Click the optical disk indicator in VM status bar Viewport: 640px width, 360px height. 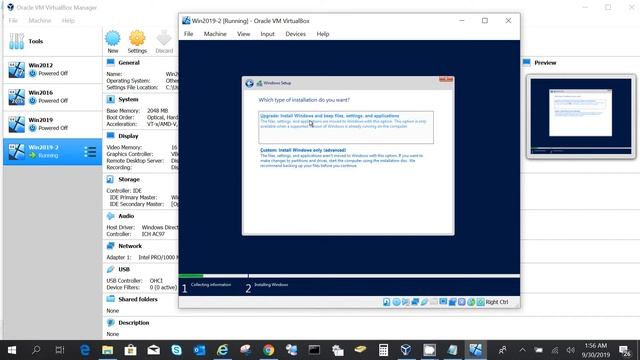point(396,302)
